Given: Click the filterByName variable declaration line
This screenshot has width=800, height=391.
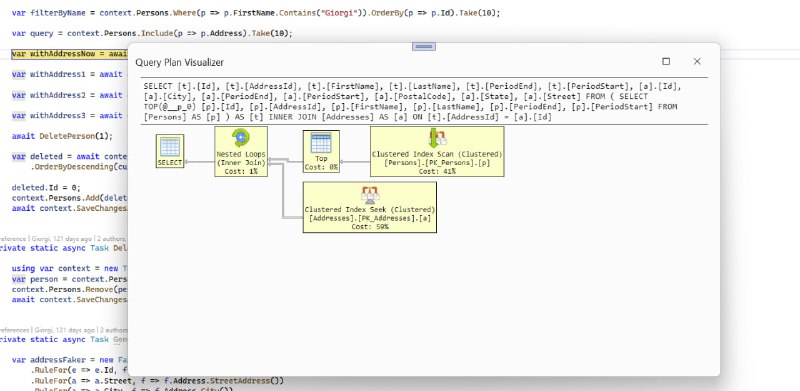Looking at the screenshot, I should 256,13.
